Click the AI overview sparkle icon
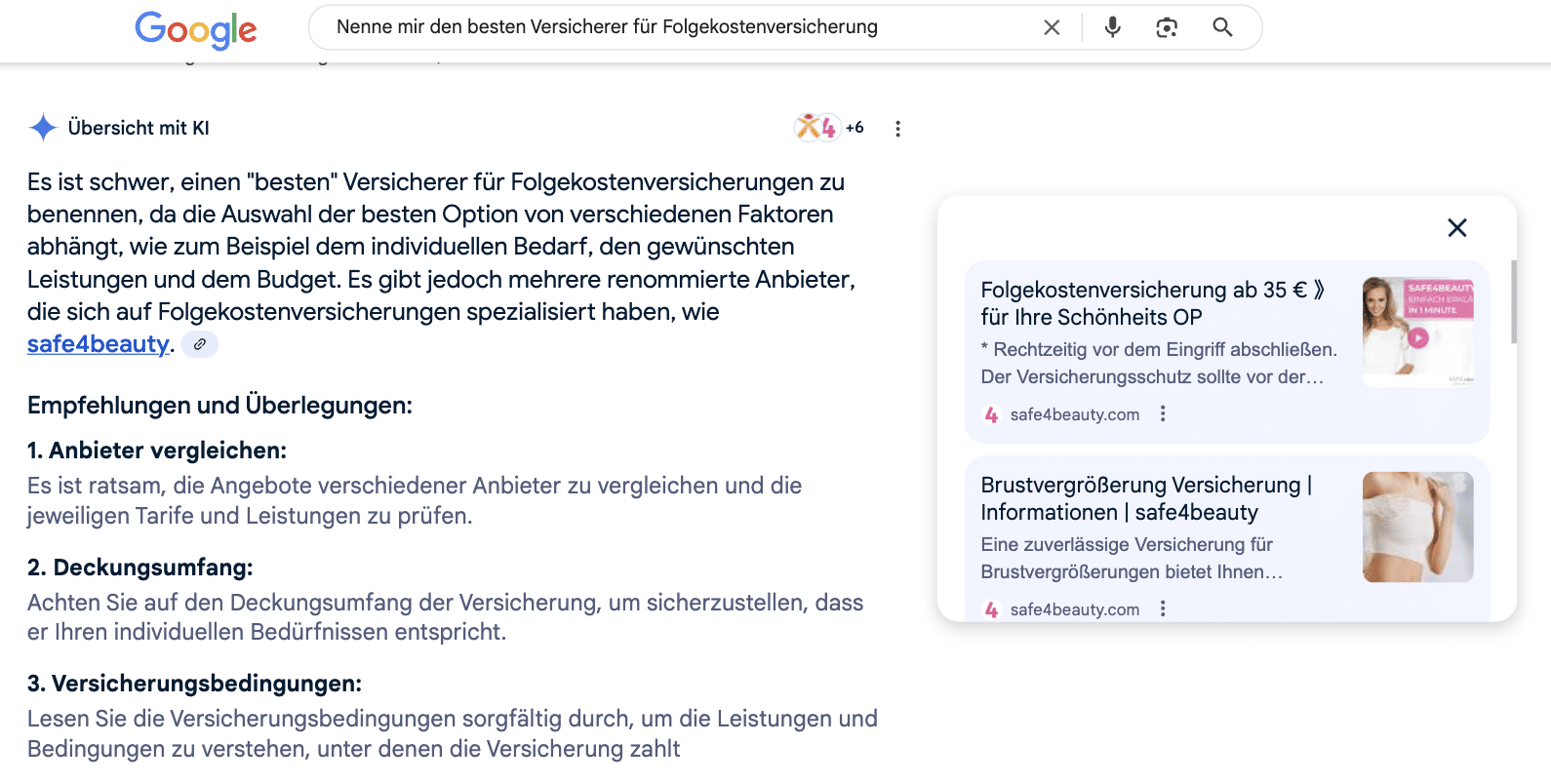Viewport: 1551px width, 784px height. click(43, 128)
